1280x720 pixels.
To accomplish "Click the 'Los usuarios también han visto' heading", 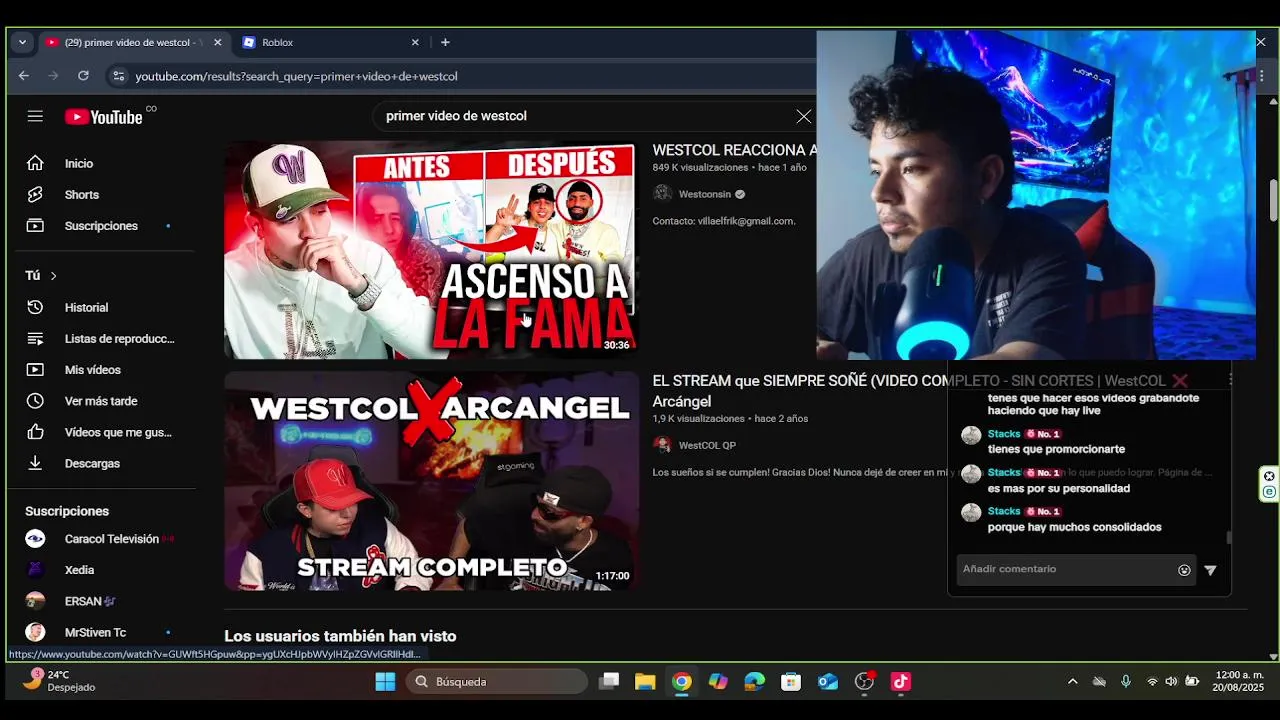I will coord(340,636).
